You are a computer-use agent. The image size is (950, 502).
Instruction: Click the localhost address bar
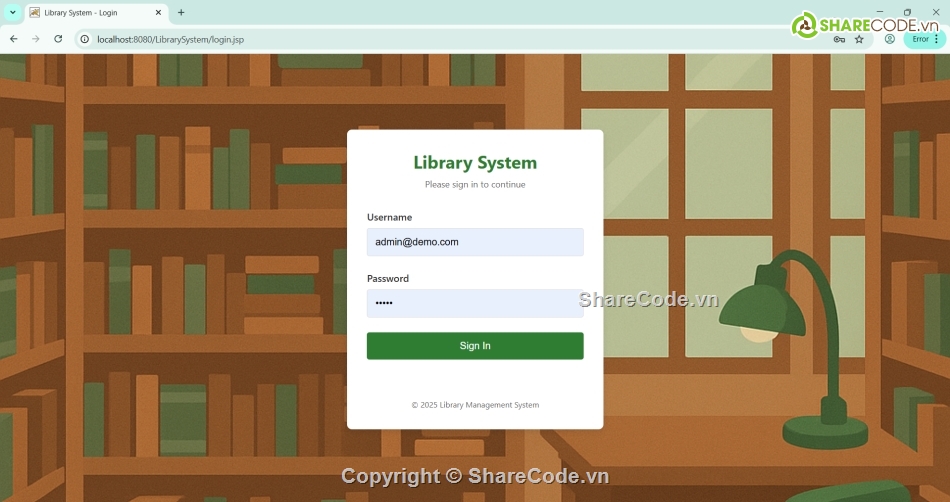pos(400,39)
